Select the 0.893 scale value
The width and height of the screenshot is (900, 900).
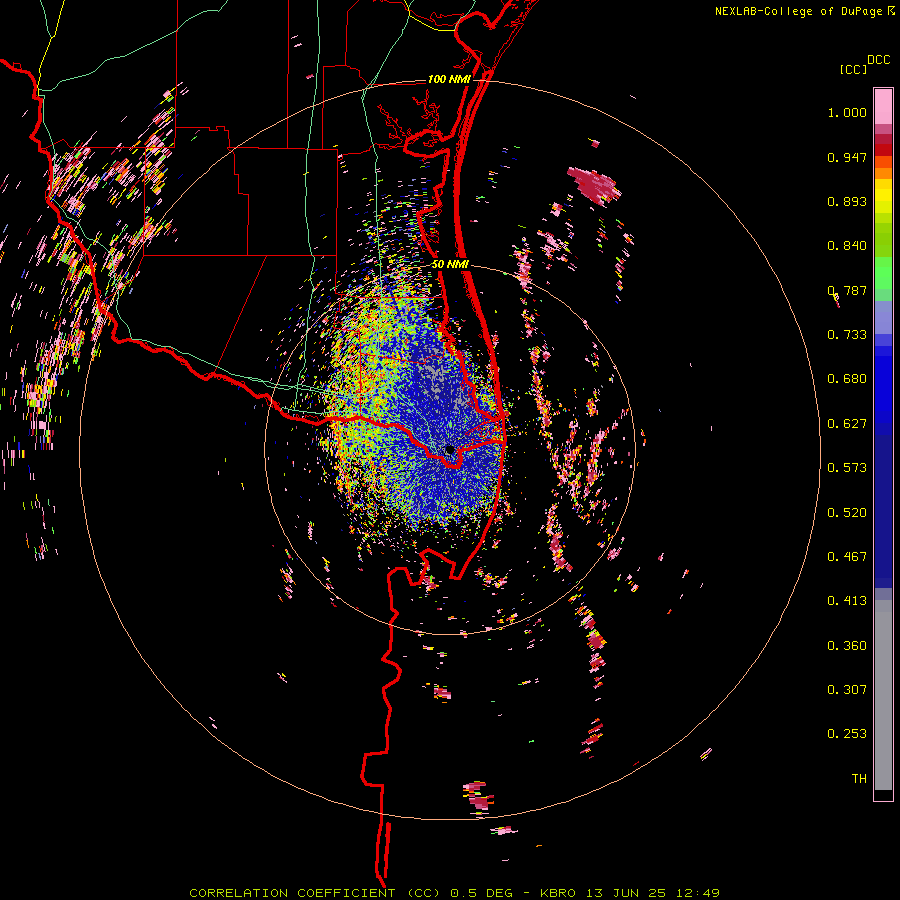[x=847, y=201]
